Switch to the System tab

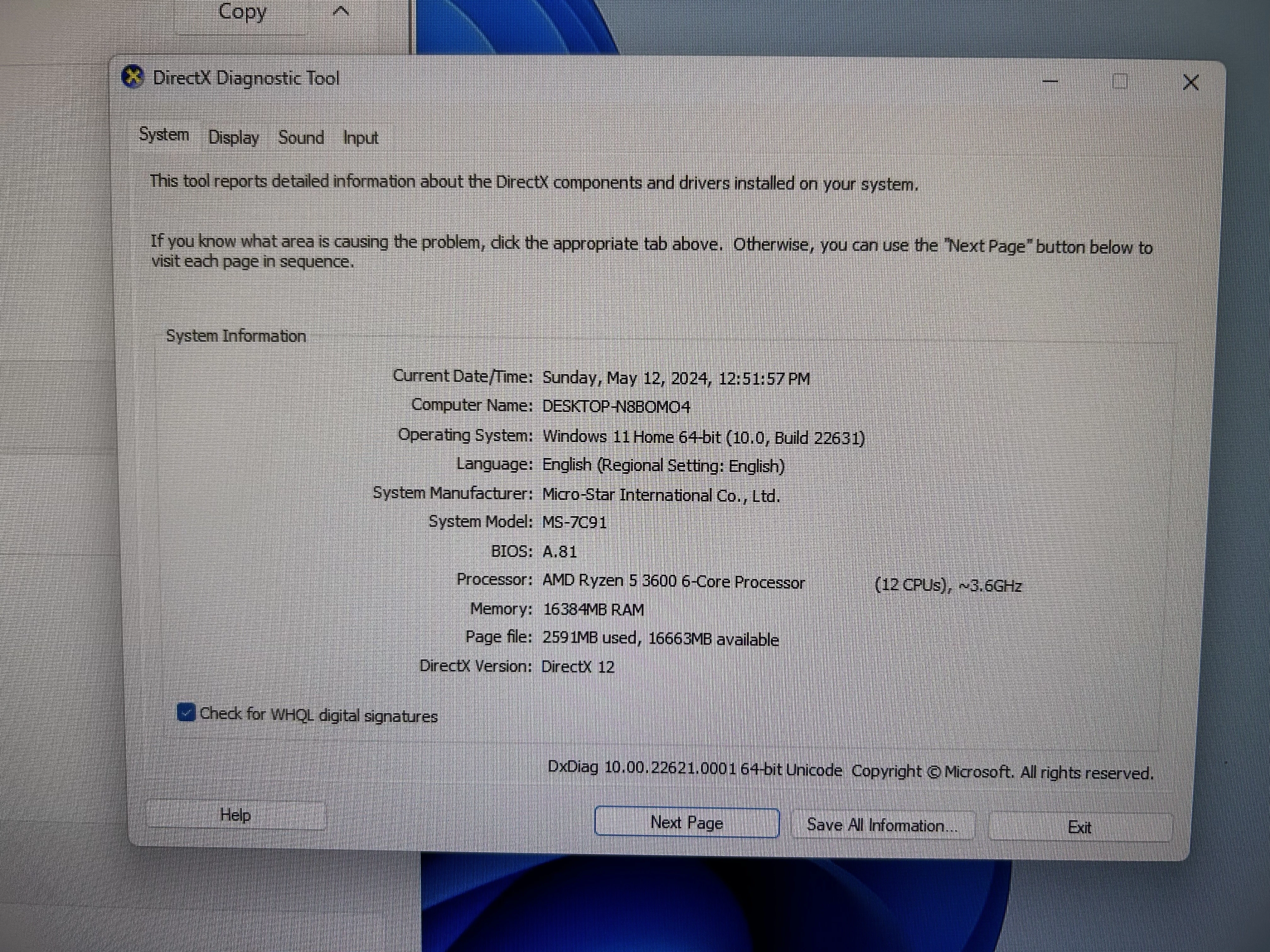tap(164, 135)
